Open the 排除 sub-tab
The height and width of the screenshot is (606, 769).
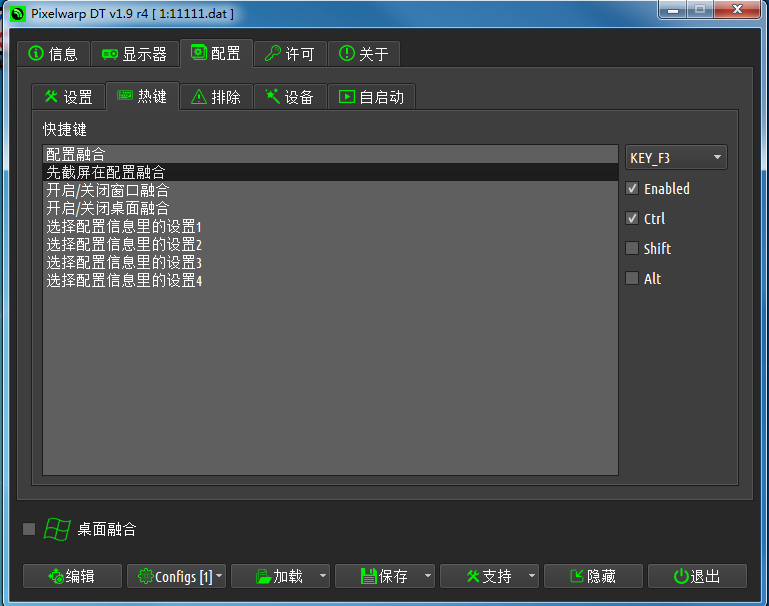click(x=216, y=97)
